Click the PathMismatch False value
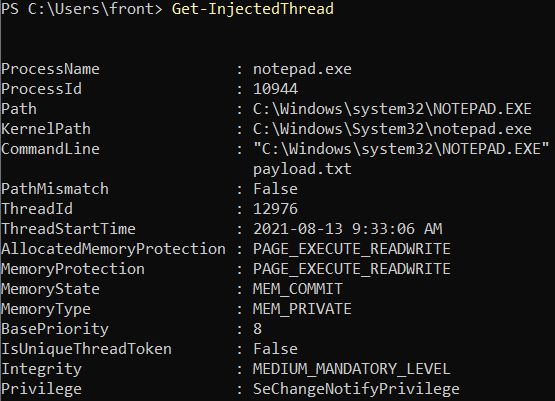 275,189
